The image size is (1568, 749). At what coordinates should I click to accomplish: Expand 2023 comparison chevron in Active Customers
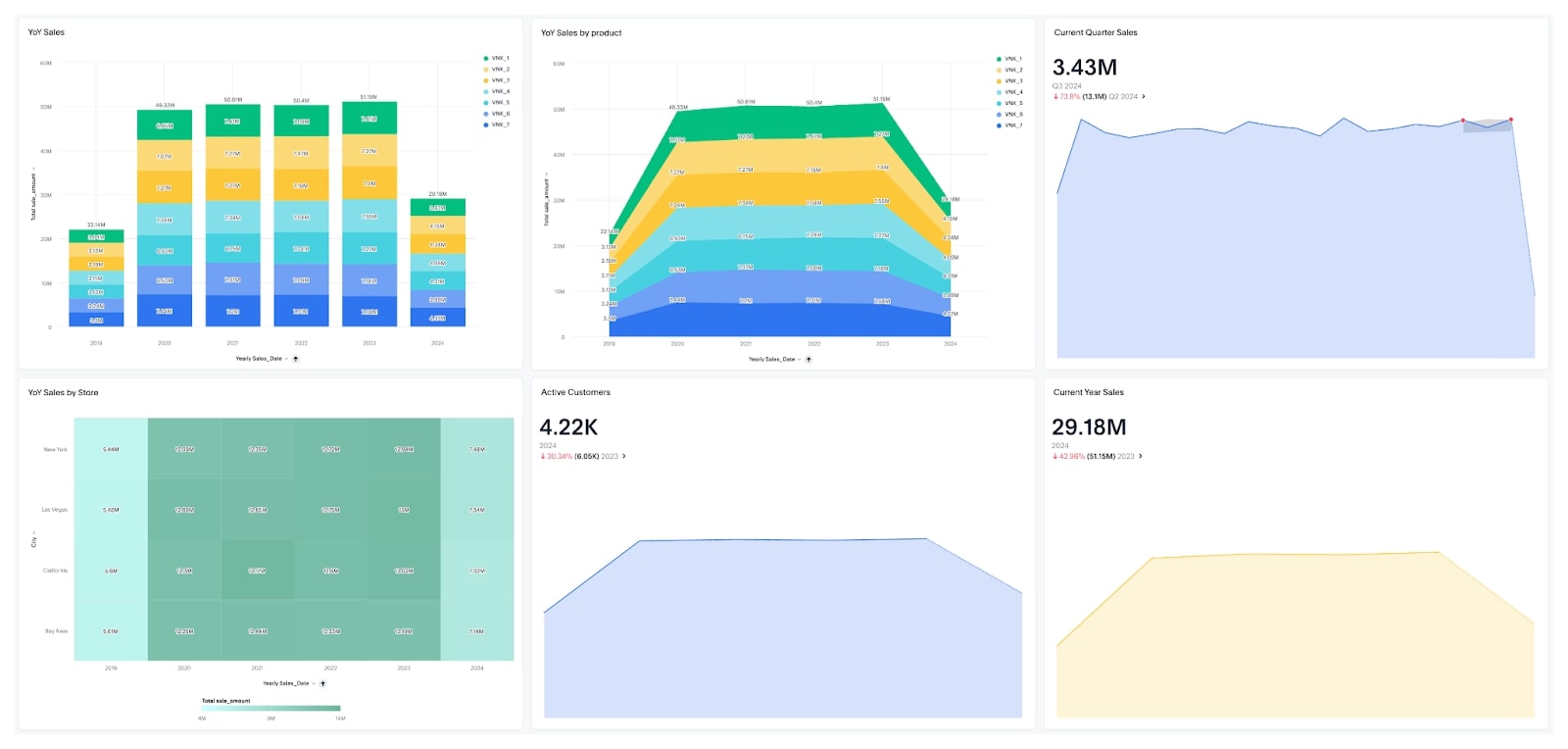(624, 456)
